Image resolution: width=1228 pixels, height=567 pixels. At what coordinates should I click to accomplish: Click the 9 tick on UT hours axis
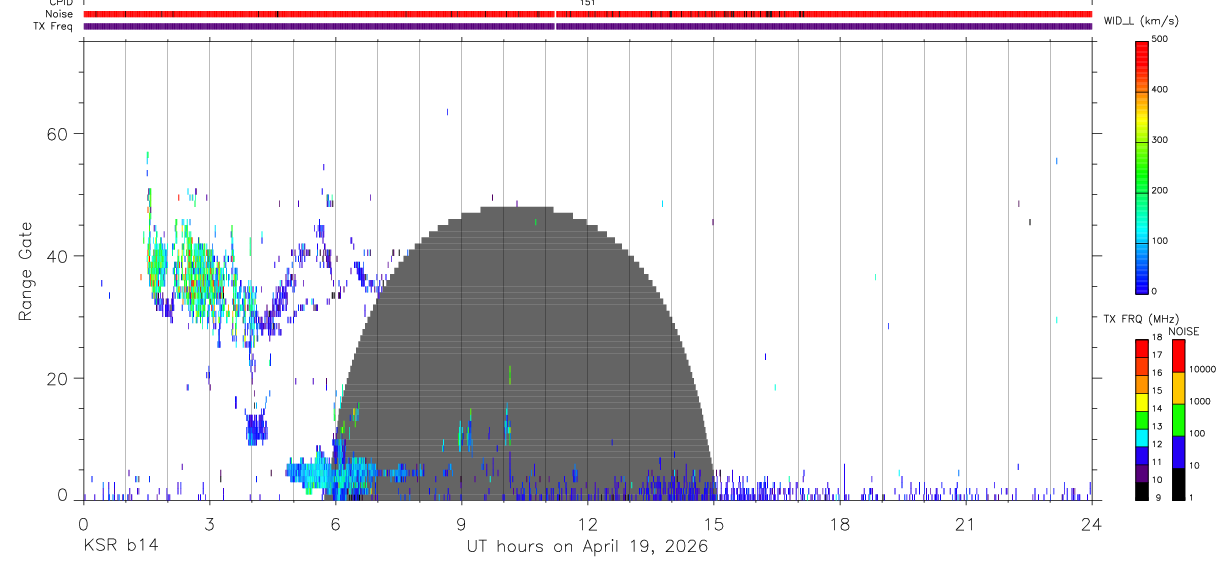pyautogui.click(x=462, y=523)
